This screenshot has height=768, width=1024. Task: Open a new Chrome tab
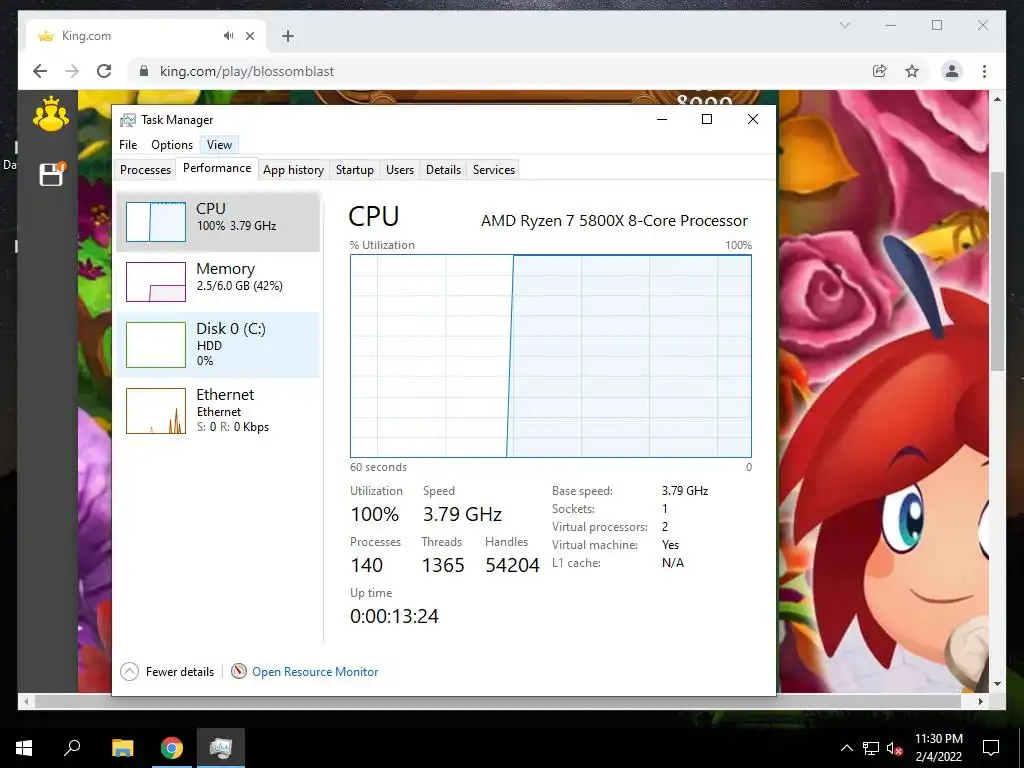pyautogui.click(x=287, y=36)
